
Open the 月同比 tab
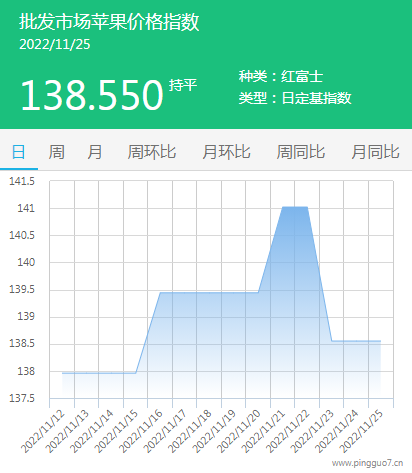pos(375,152)
